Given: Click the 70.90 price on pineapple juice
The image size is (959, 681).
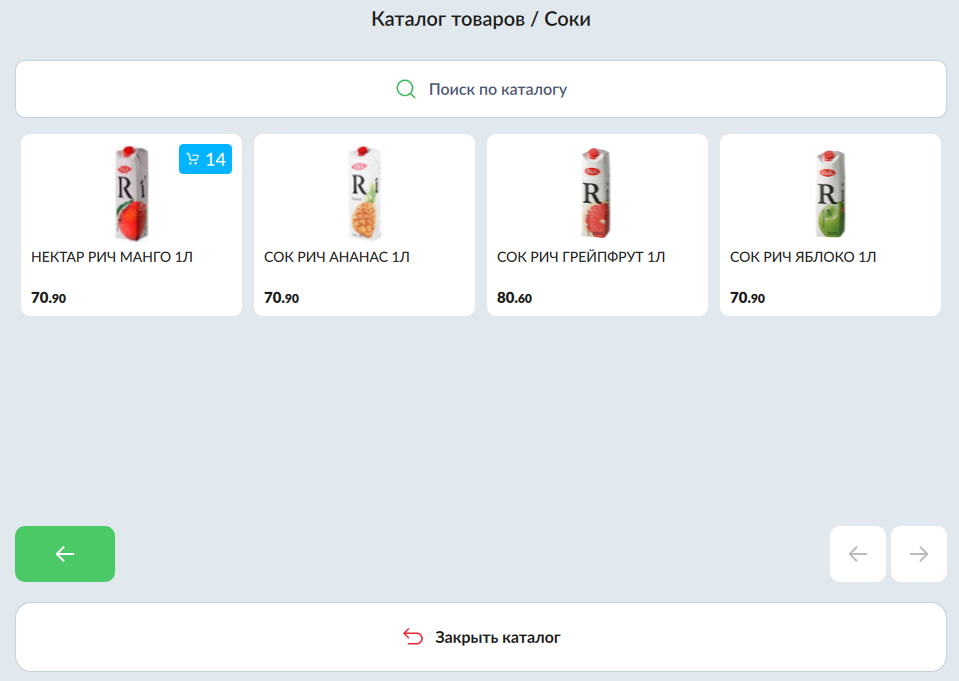Looking at the screenshot, I should coord(282,298).
